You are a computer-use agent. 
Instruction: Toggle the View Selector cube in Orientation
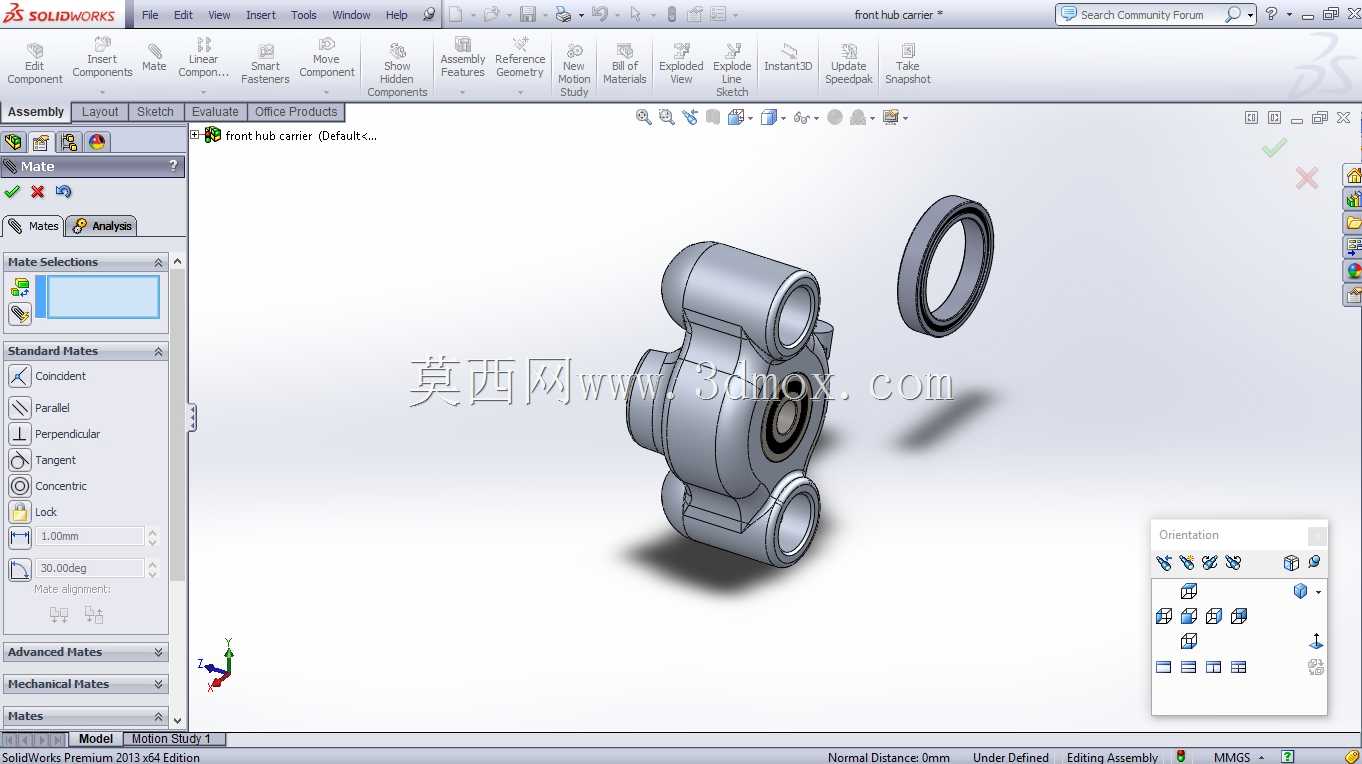coord(1291,563)
